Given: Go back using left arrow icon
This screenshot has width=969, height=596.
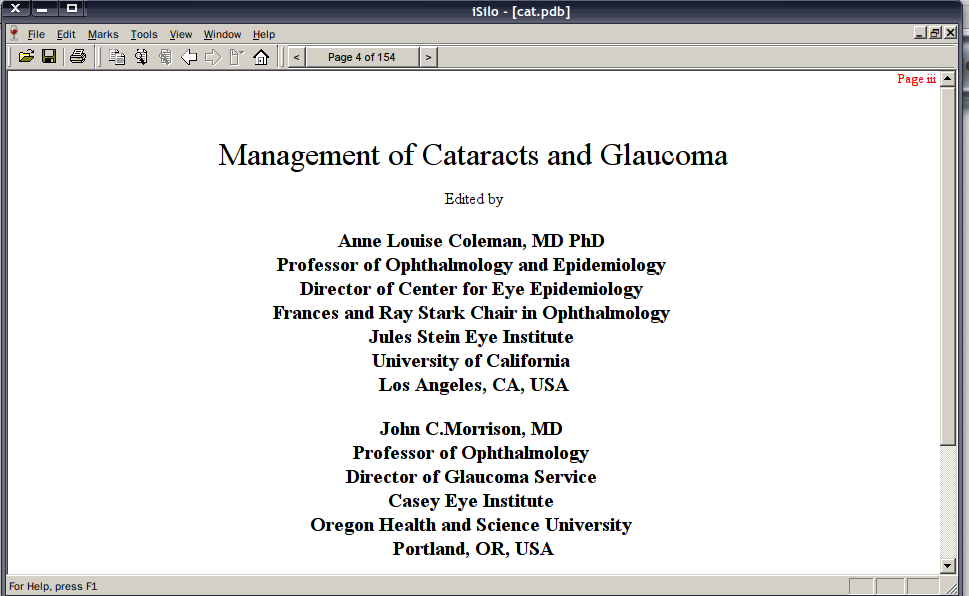Looking at the screenshot, I should 188,57.
